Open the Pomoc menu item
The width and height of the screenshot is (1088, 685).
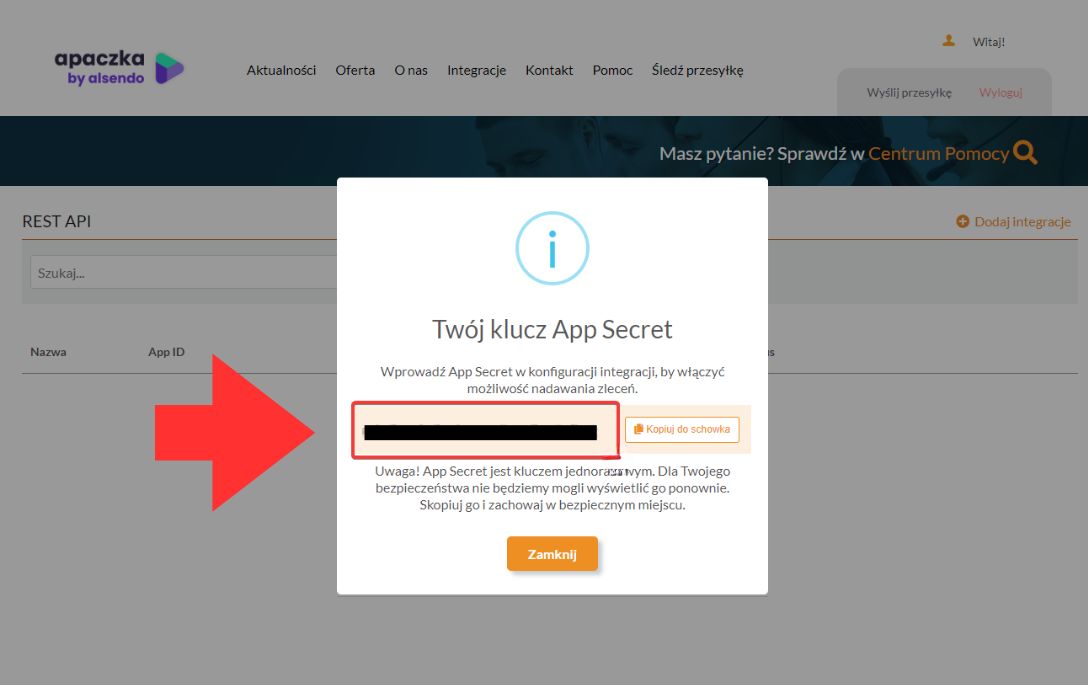613,70
